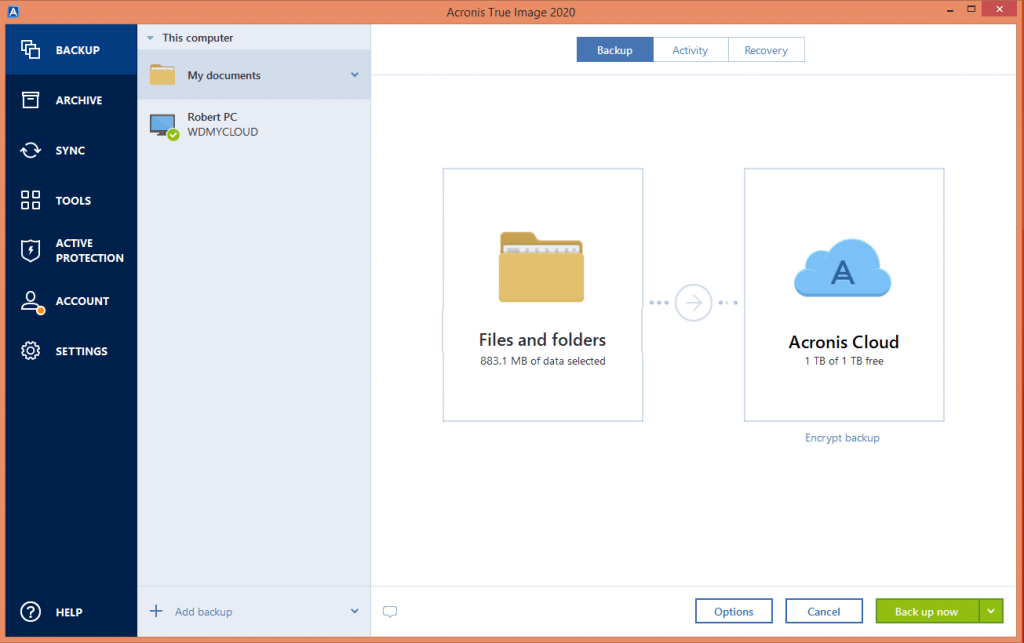Maximize the Acronis True Image window
The image size is (1024, 643).
[x=971, y=9]
